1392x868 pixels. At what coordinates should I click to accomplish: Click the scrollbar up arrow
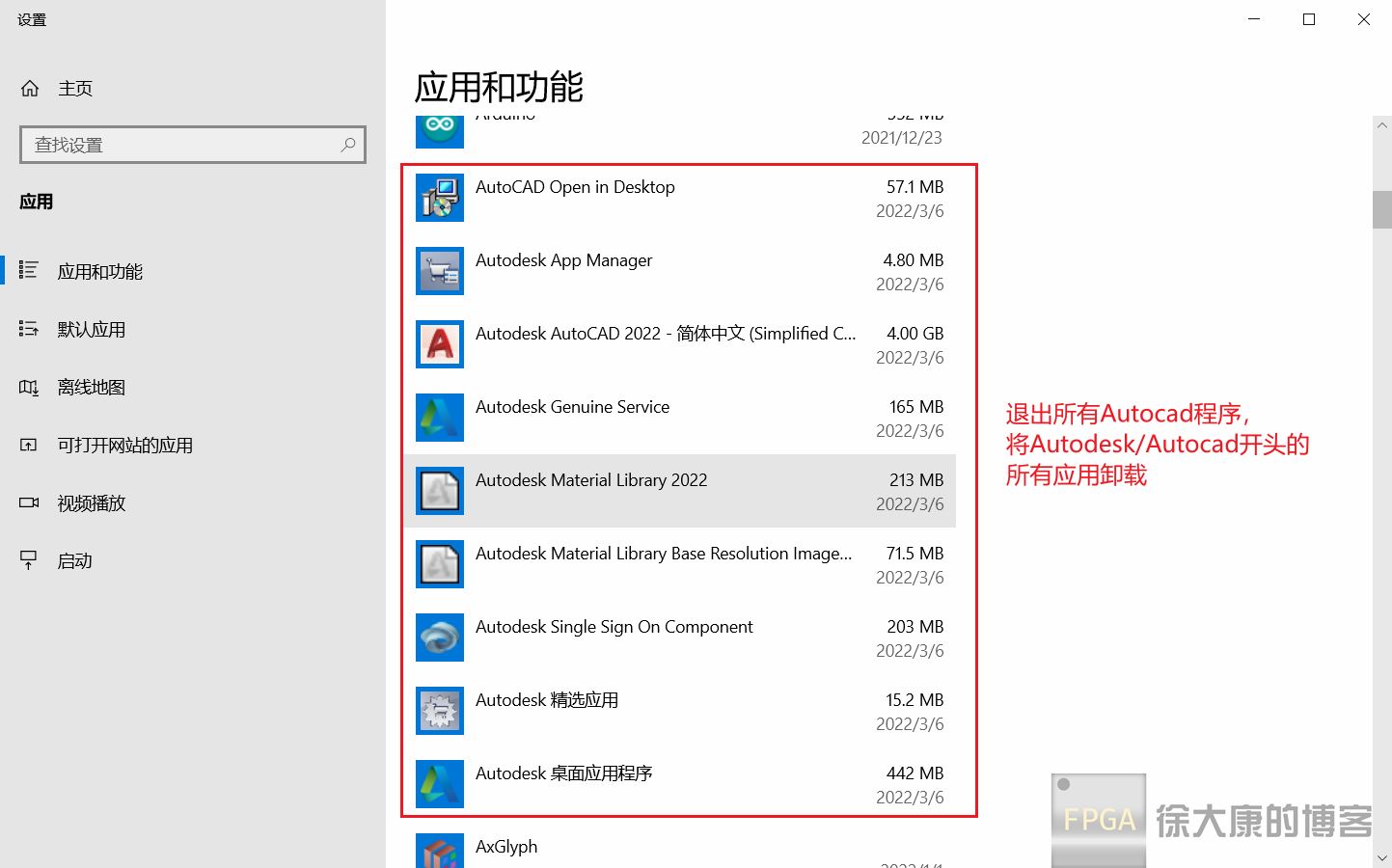click(x=1382, y=125)
